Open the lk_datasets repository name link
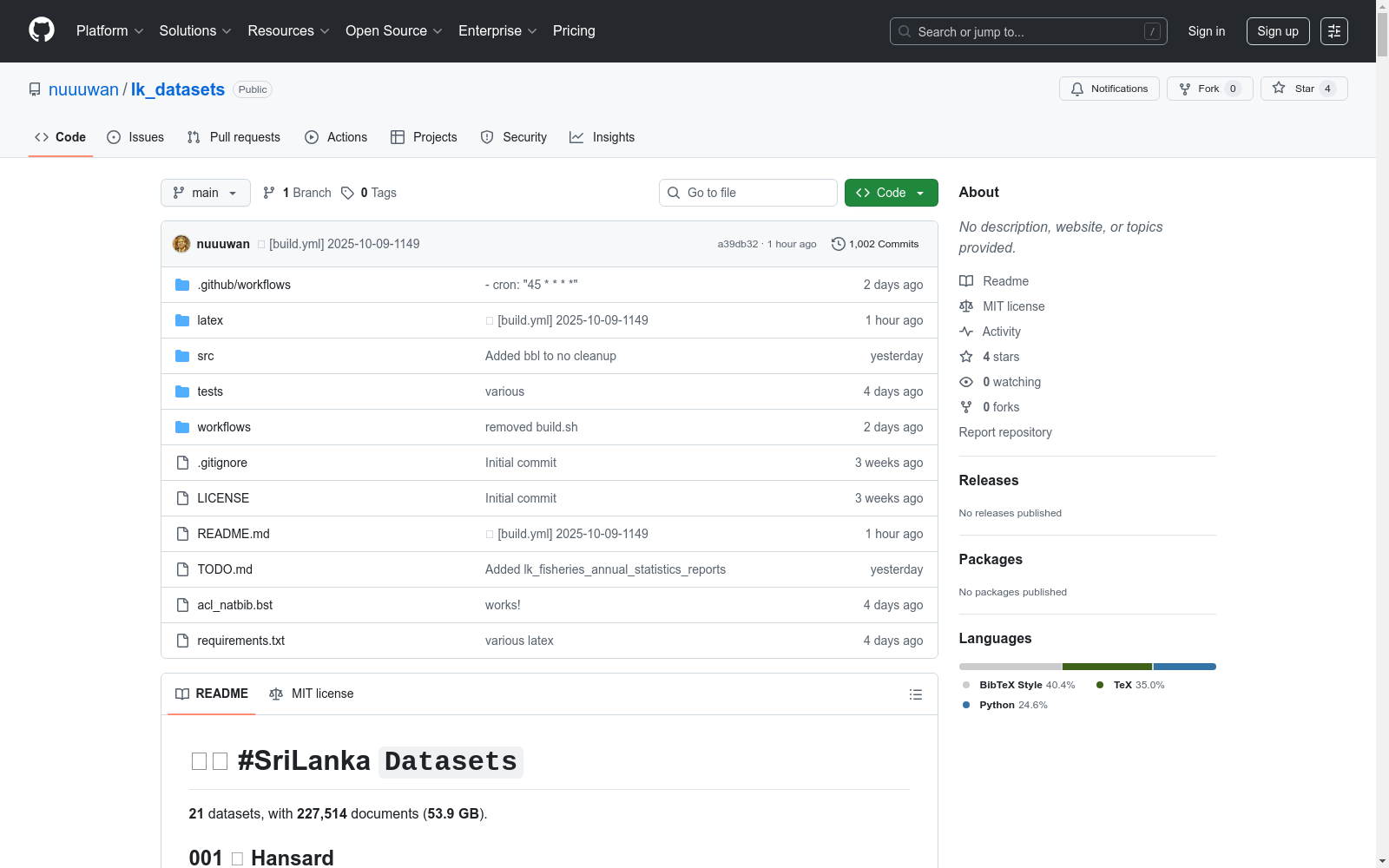The width and height of the screenshot is (1389, 868). [178, 89]
